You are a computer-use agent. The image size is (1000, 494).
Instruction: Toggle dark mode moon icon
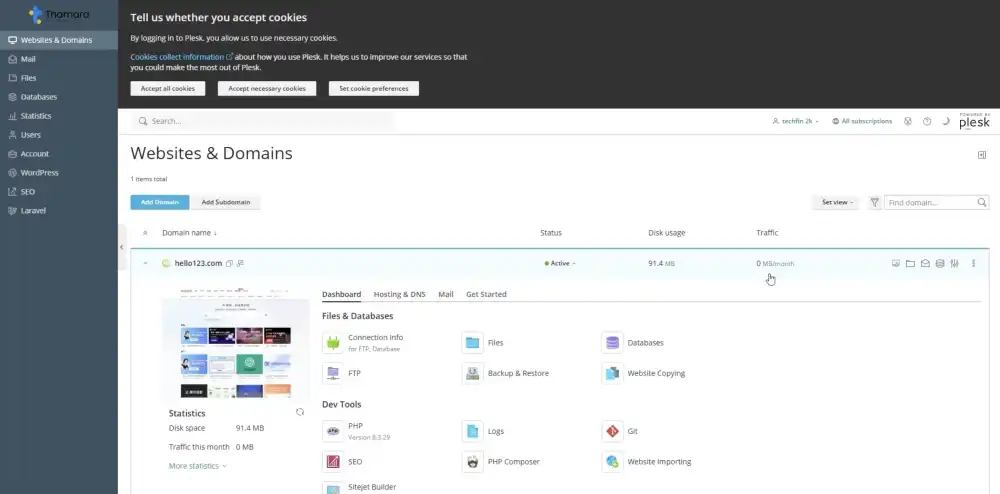[945, 121]
